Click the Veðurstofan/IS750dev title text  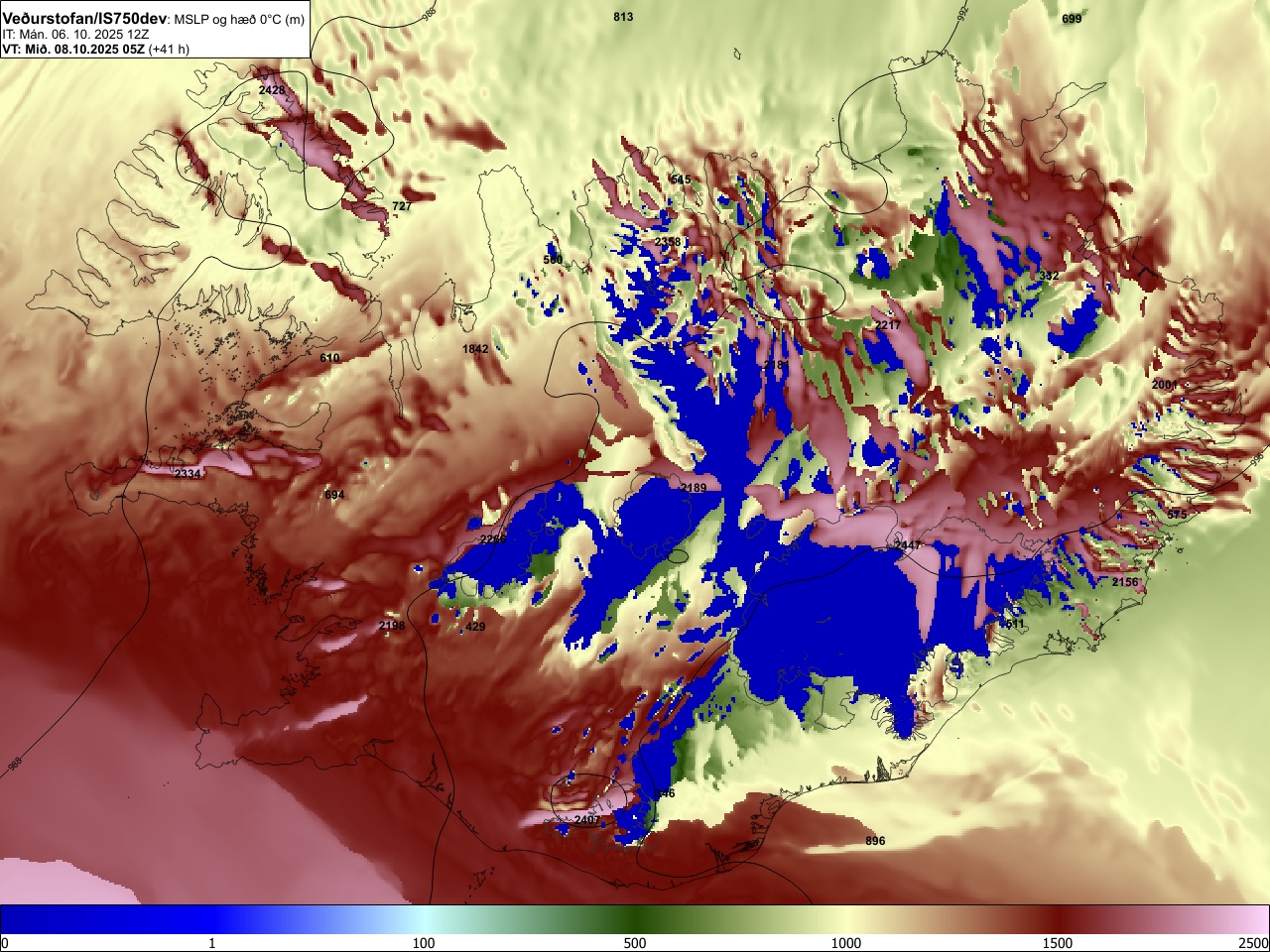tap(85, 19)
